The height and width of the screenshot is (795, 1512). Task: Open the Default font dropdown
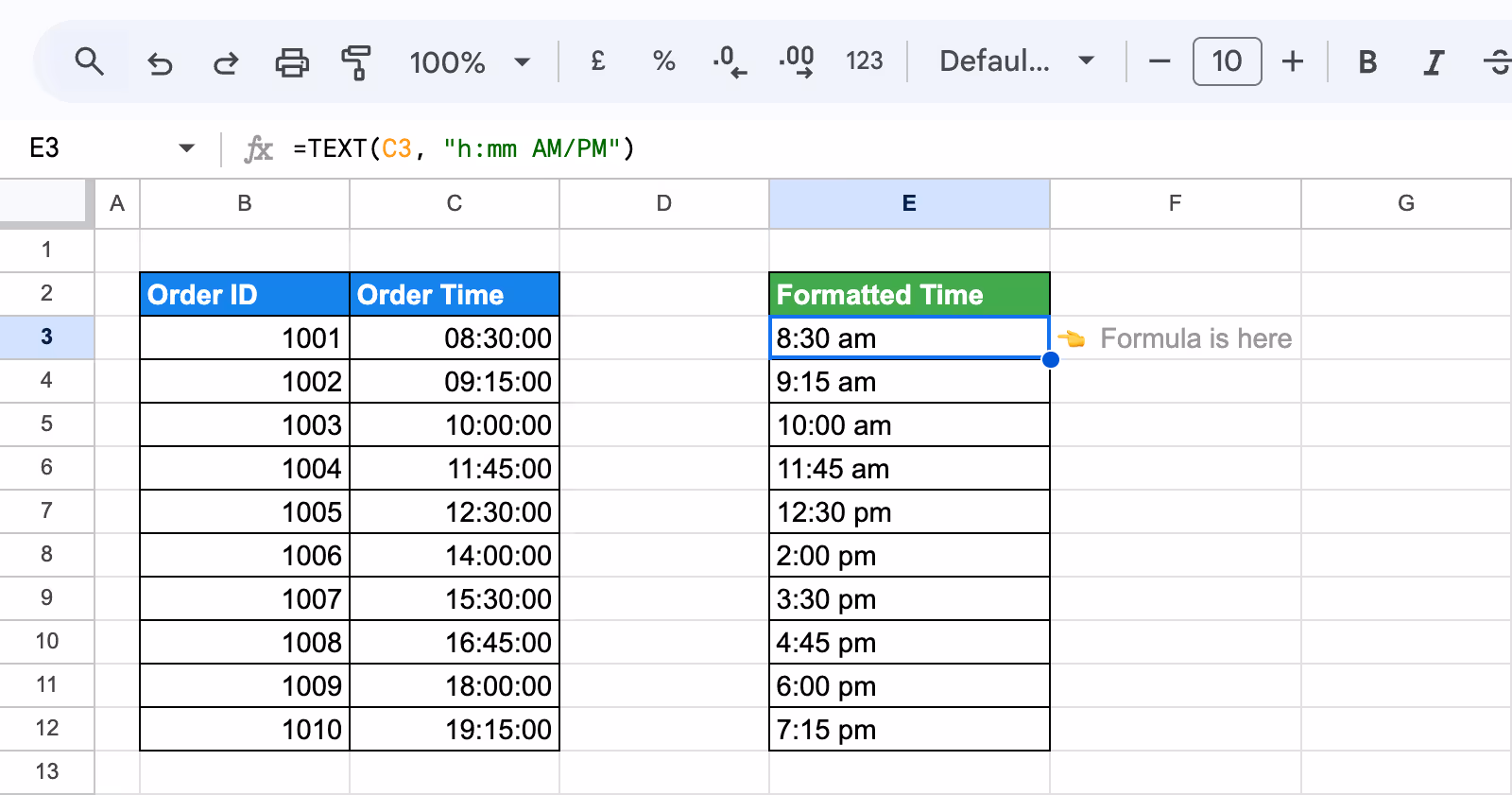click(x=1017, y=61)
